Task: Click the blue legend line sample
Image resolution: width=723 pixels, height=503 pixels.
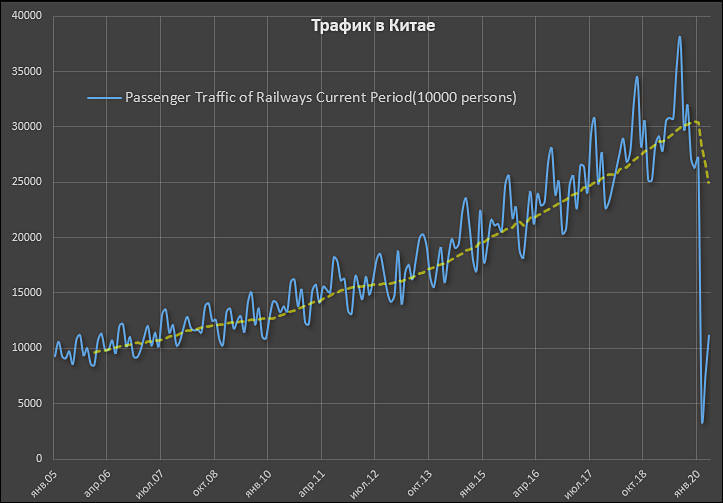Action: tap(105, 98)
